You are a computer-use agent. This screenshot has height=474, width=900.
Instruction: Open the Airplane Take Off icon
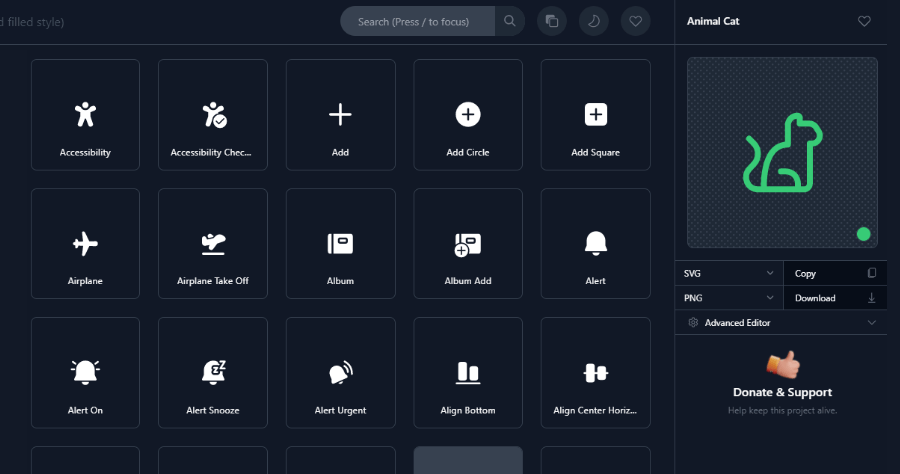pos(212,243)
